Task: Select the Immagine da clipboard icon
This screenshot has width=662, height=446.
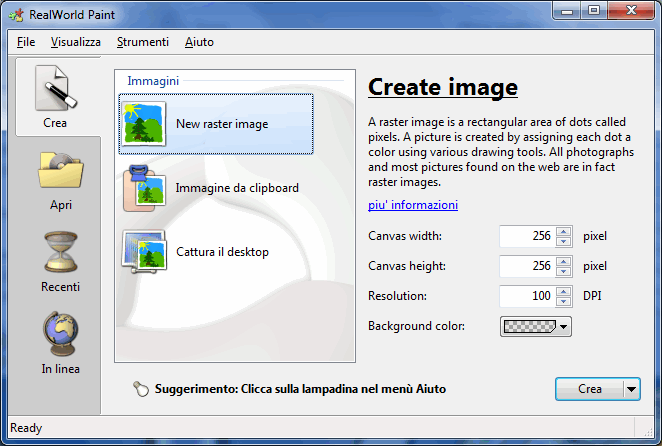Action: click(144, 188)
